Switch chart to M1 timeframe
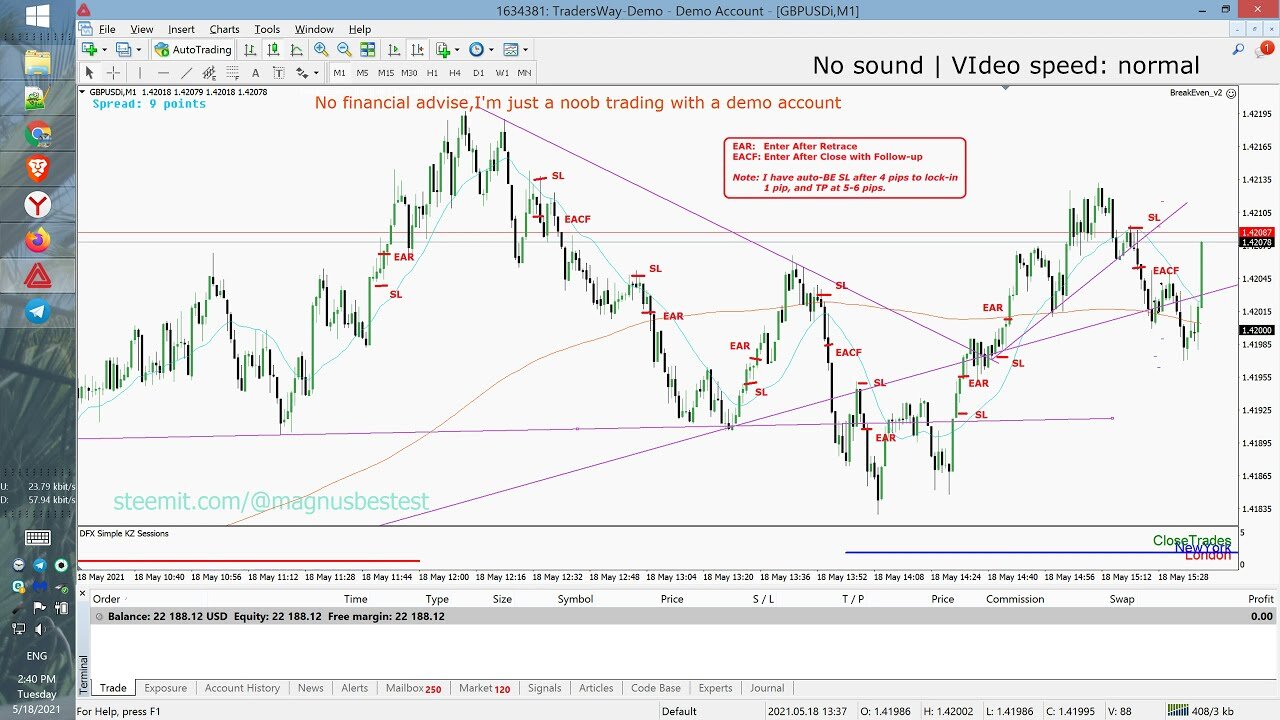The height and width of the screenshot is (720, 1280). [339, 73]
